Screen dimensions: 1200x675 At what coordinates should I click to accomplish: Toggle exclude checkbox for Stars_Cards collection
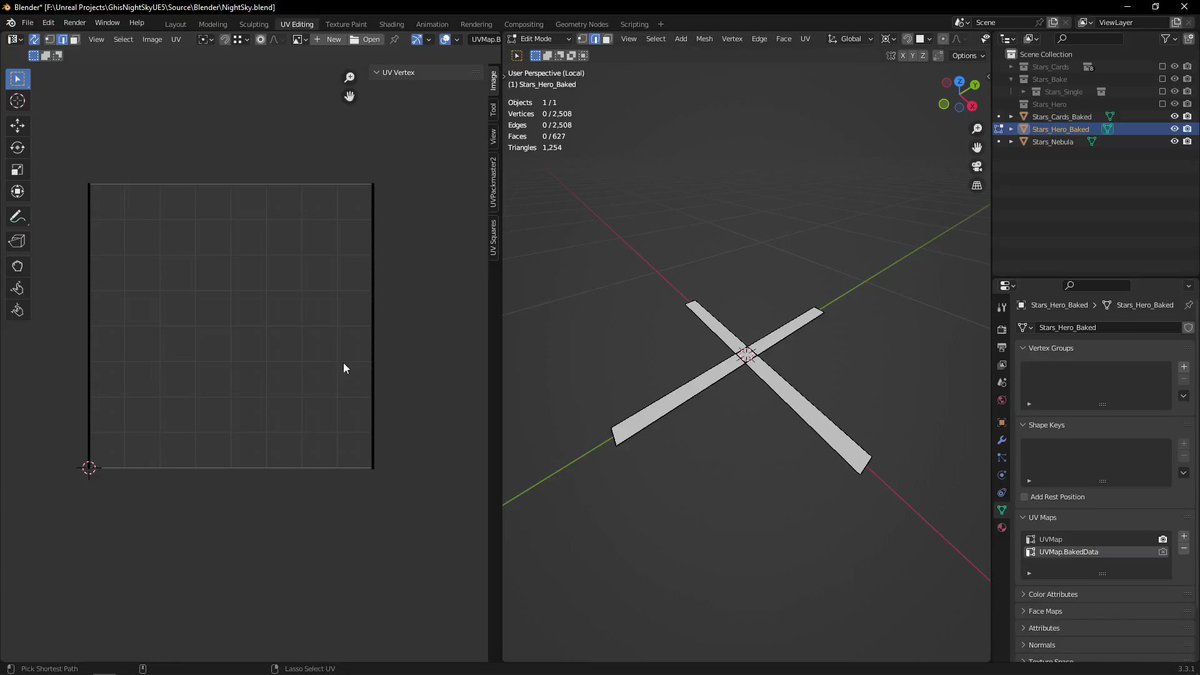click(1162, 67)
